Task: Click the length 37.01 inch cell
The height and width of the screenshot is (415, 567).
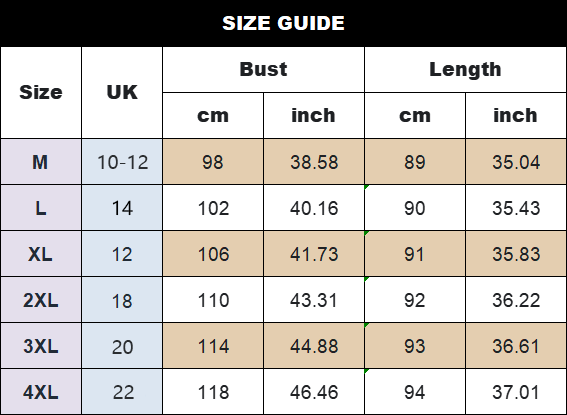Action: pyautogui.click(x=516, y=392)
